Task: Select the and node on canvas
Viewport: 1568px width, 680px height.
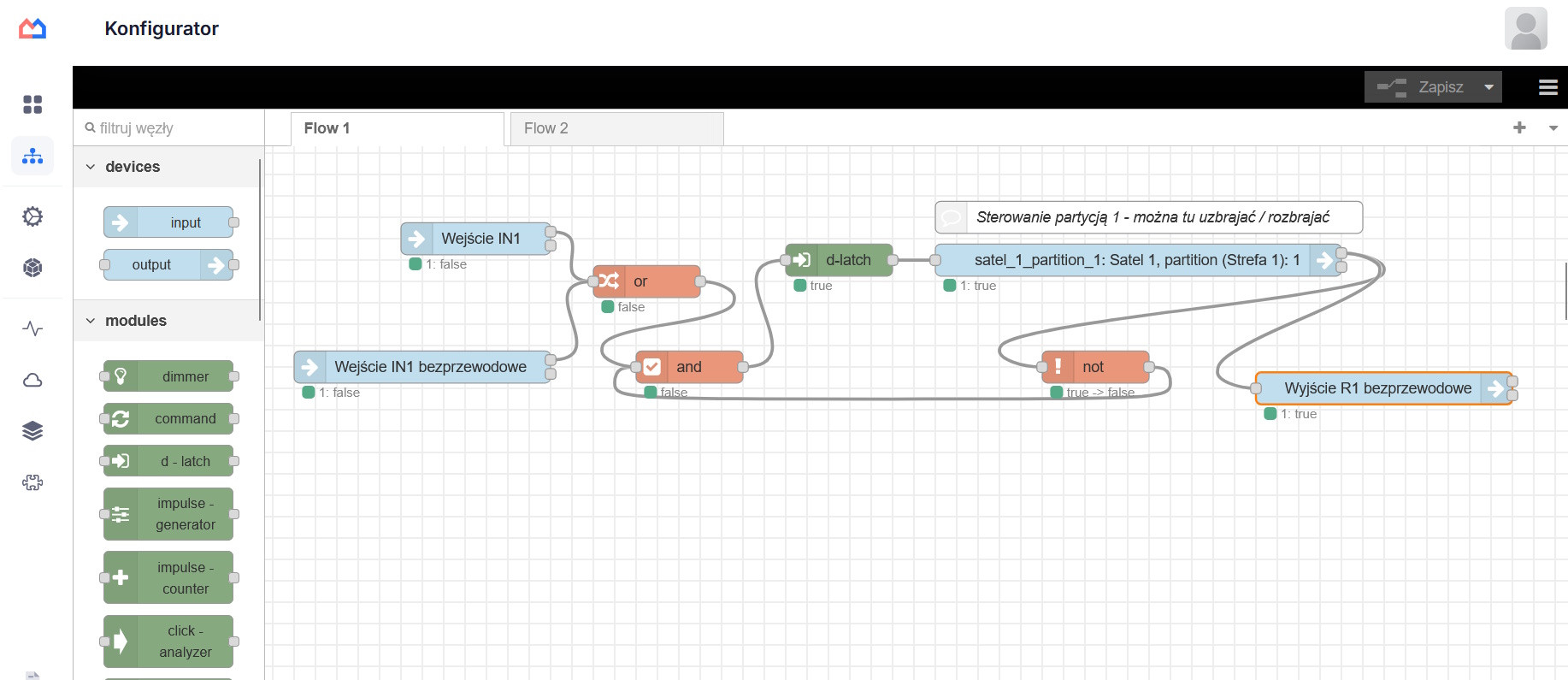Action: (x=690, y=367)
